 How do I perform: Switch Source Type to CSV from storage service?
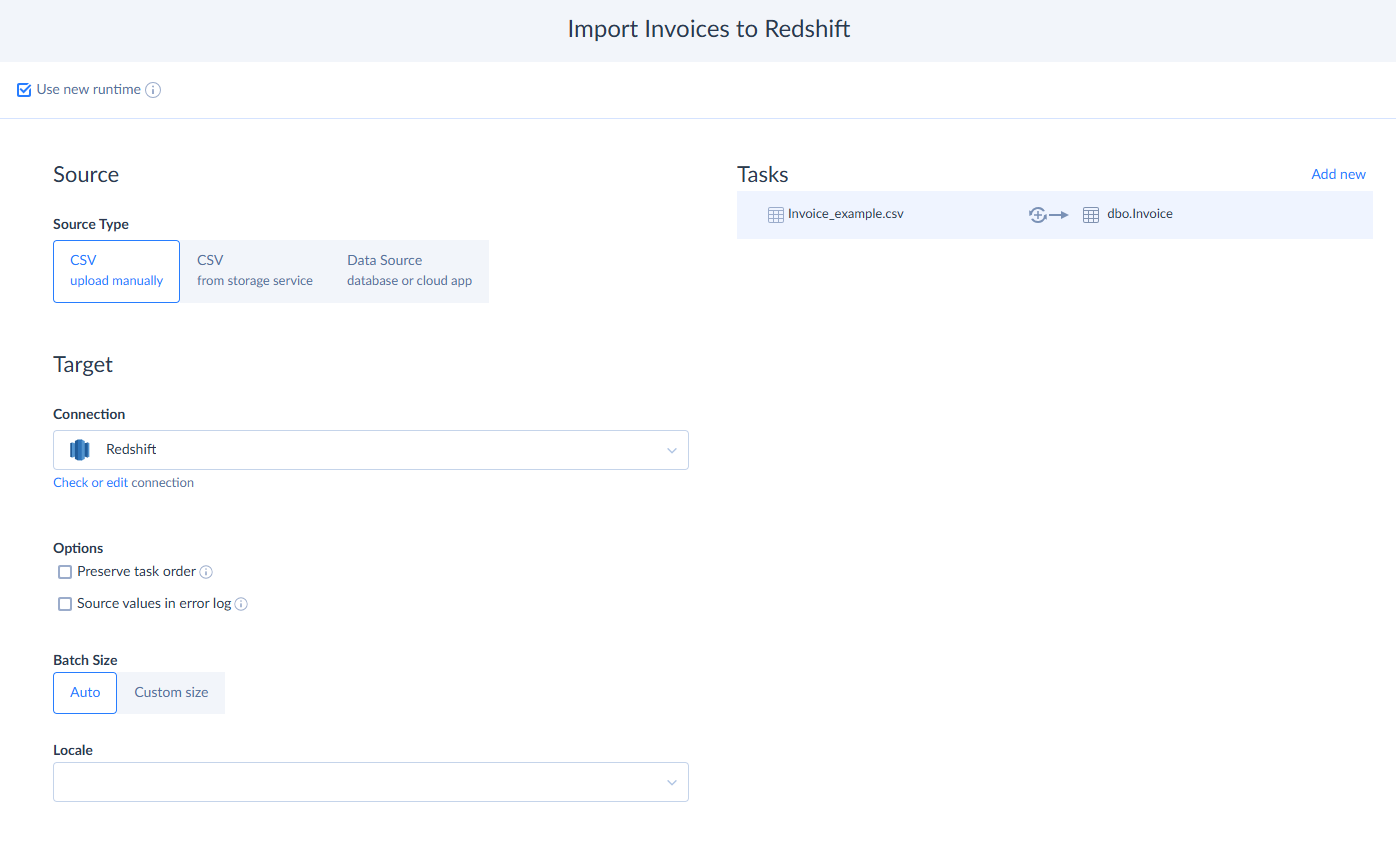(254, 270)
